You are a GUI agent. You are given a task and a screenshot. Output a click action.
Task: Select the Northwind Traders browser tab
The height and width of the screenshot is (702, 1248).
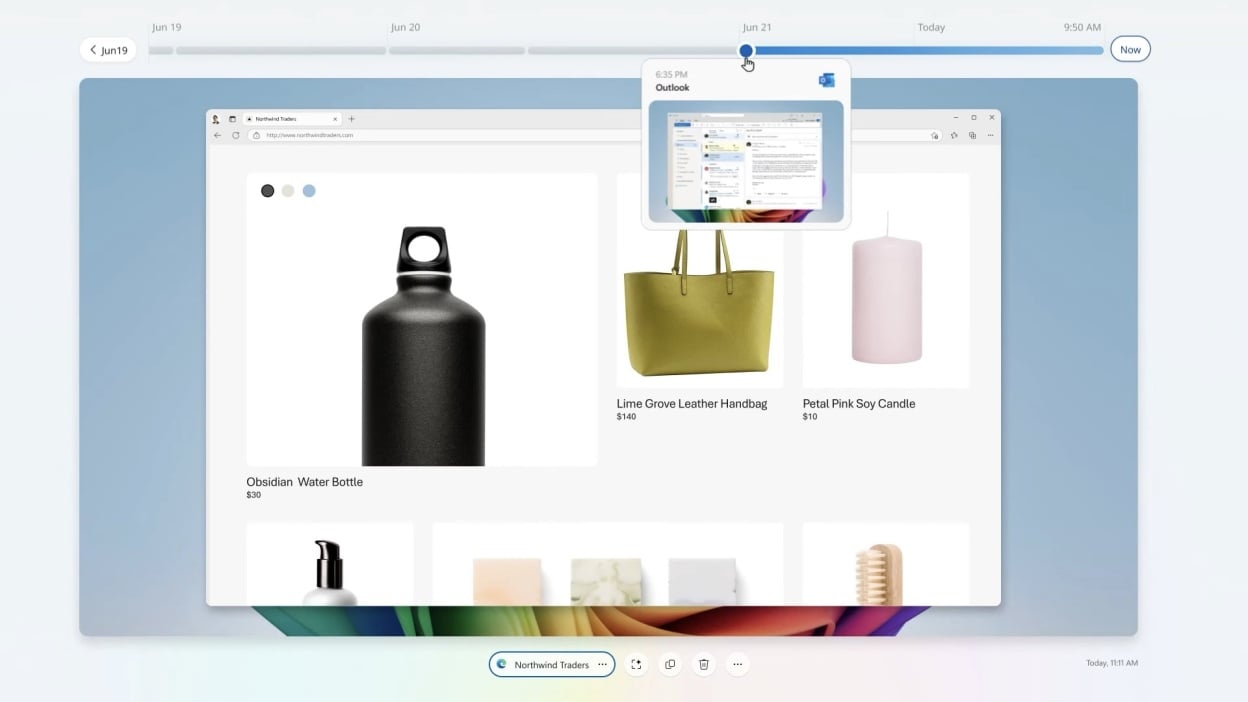coord(290,119)
